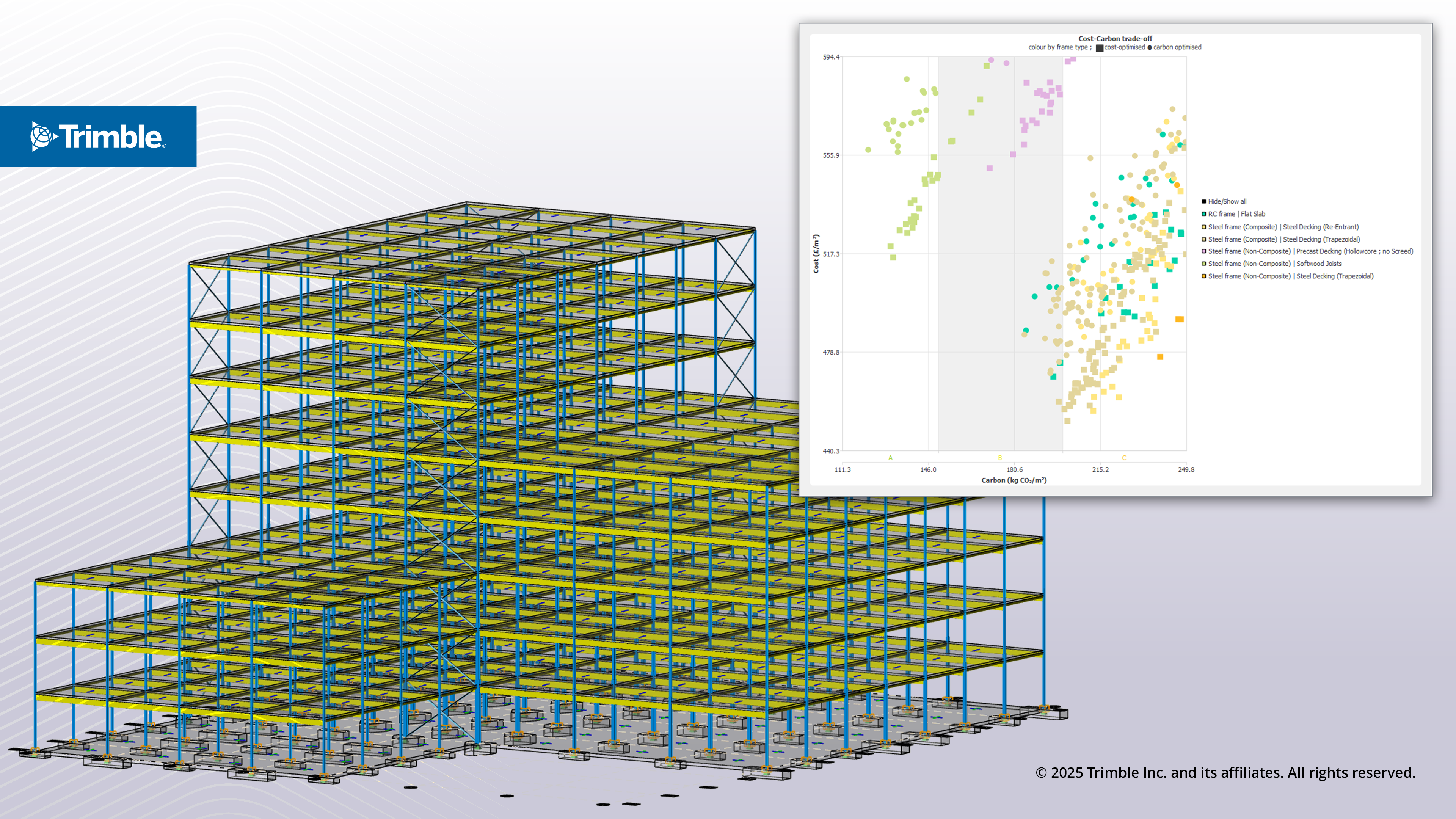
Task: Click the 111.3 carbon axis value
Action: point(842,470)
